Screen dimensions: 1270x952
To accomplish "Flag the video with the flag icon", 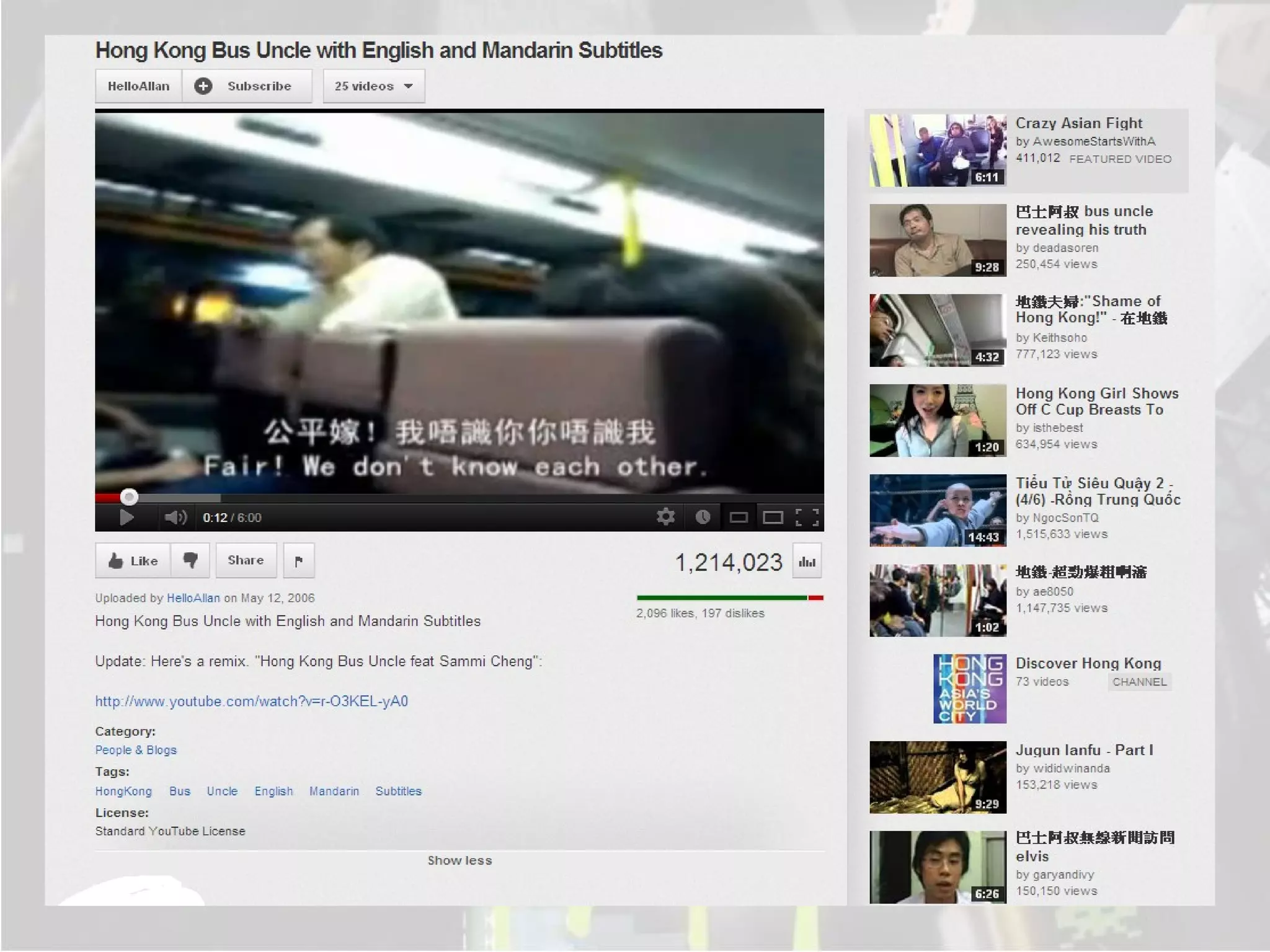I will click(x=299, y=561).
